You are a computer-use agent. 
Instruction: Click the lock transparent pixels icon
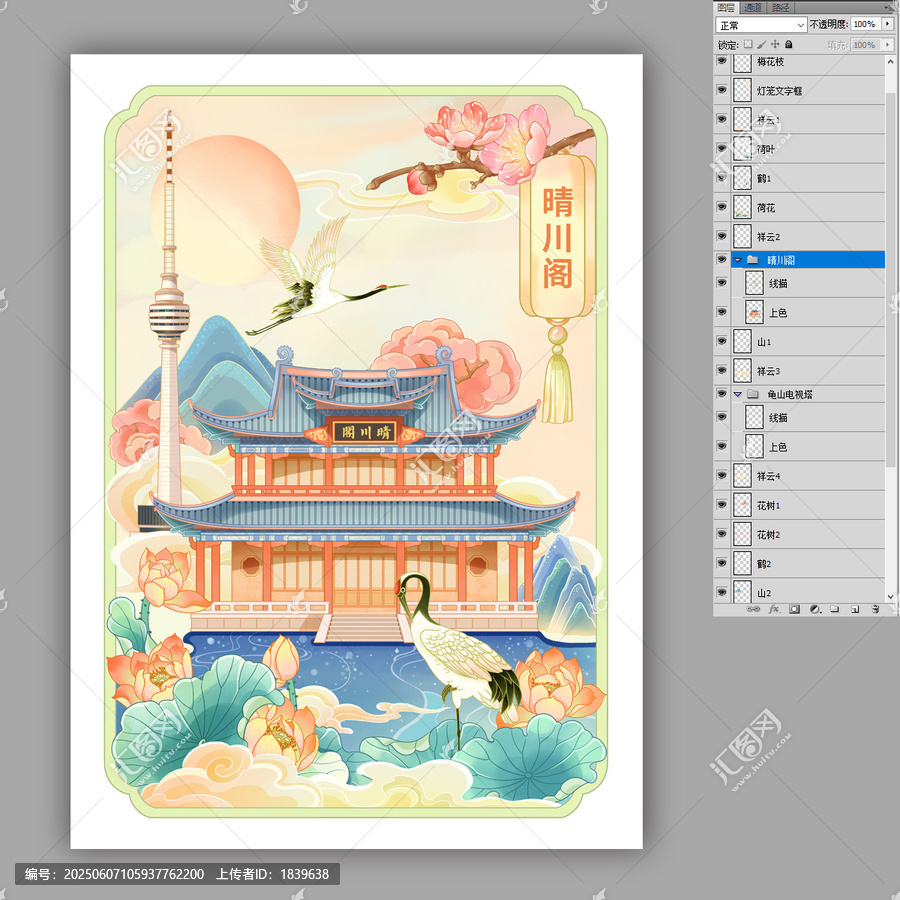tap(748, 44)
